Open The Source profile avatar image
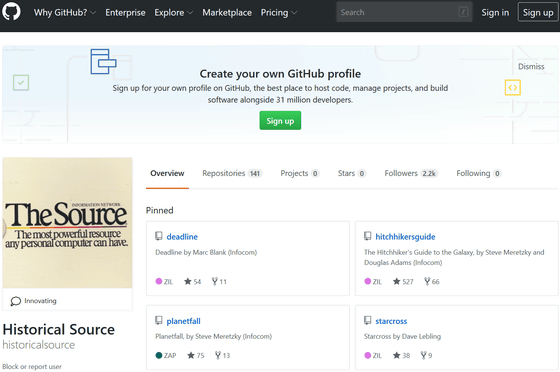Viewport: 560px width, 372px height. click(x=67, y=223)
